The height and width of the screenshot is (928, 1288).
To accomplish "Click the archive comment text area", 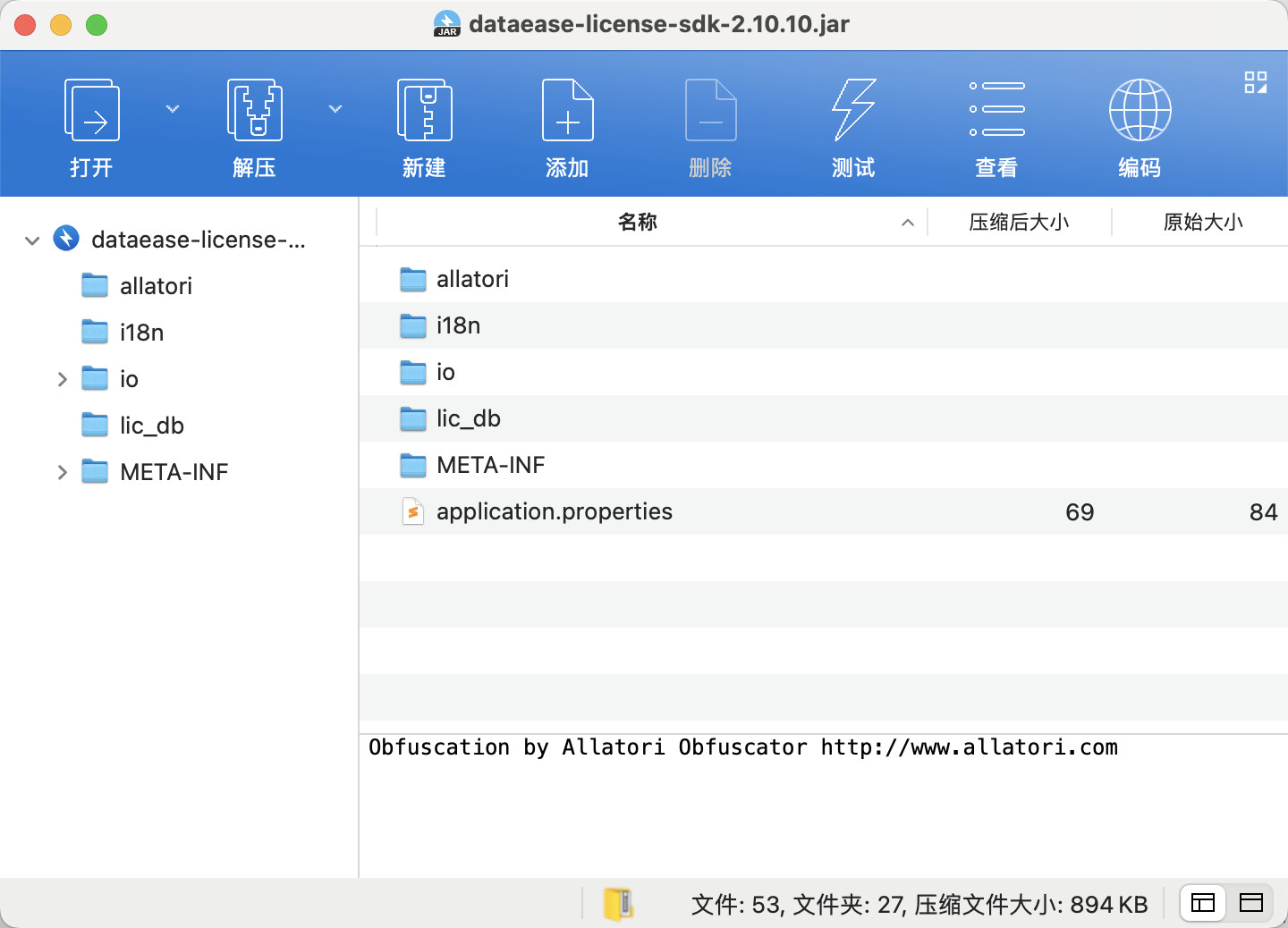I will pyautogui.click(x=824, y=806).
